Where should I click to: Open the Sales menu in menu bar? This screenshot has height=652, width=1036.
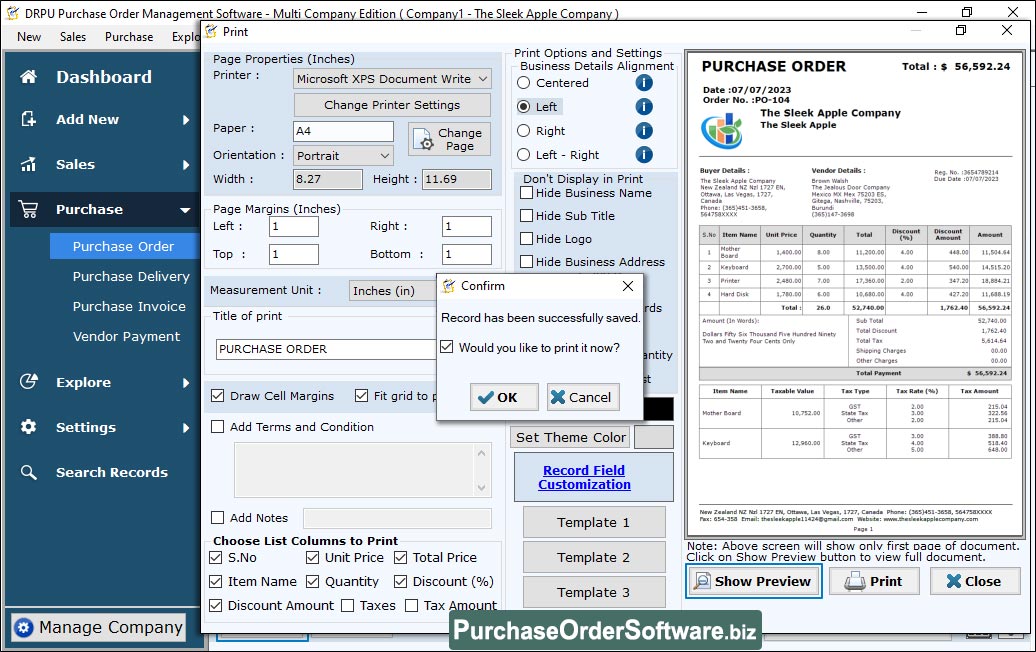pyautogui.click(x=73, y=37)
